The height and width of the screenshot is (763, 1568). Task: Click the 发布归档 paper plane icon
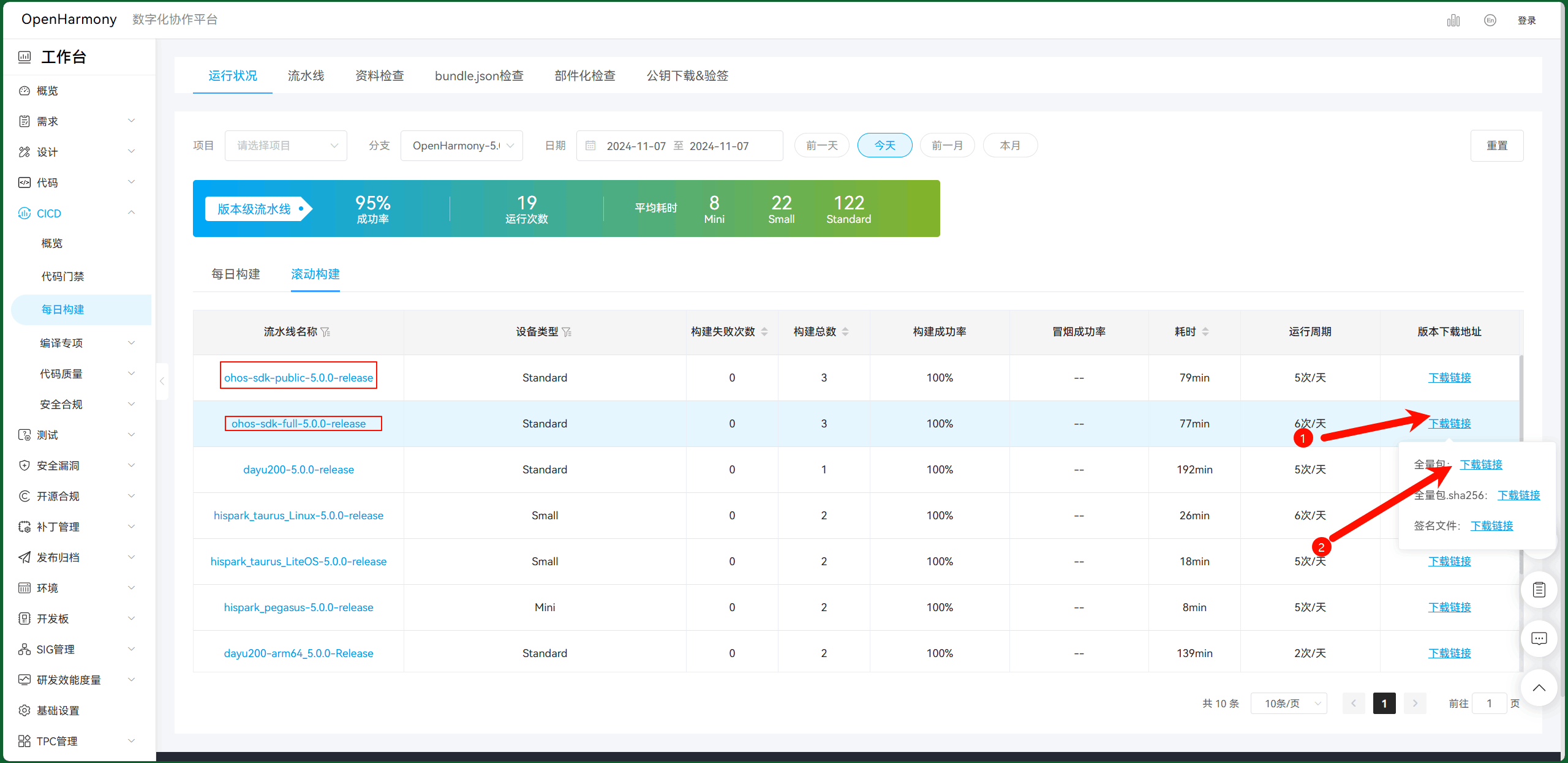(x=24, y=557)
